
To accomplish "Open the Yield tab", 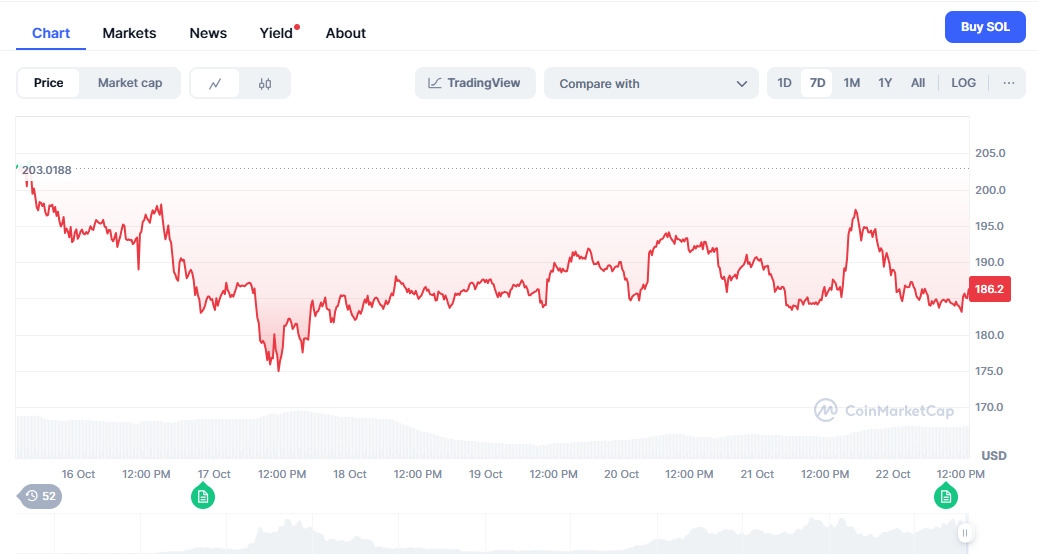I will pyautogui.click(x=276, y=33).
